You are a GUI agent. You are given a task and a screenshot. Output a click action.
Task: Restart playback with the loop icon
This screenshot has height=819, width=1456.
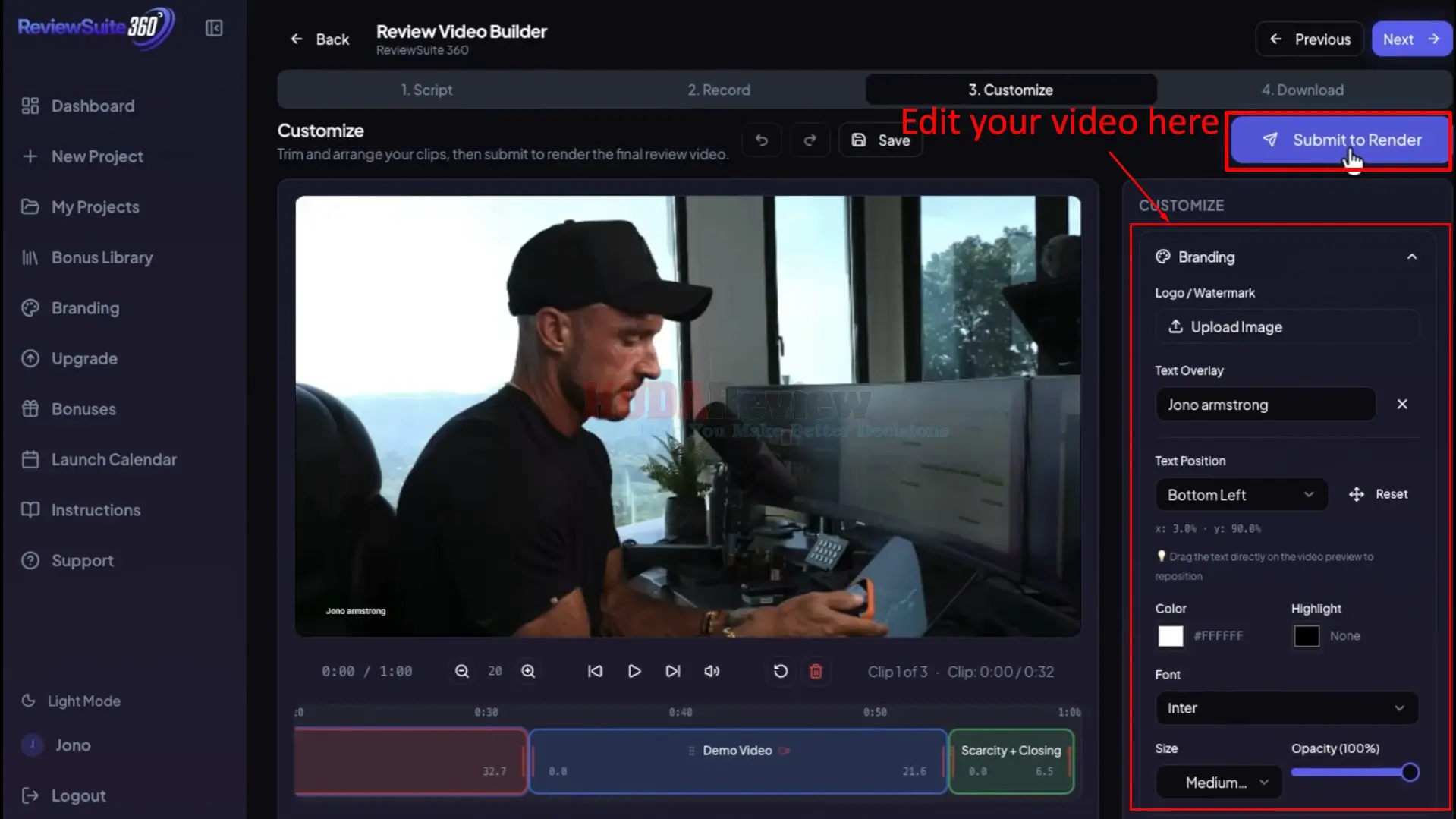[779, 671]
